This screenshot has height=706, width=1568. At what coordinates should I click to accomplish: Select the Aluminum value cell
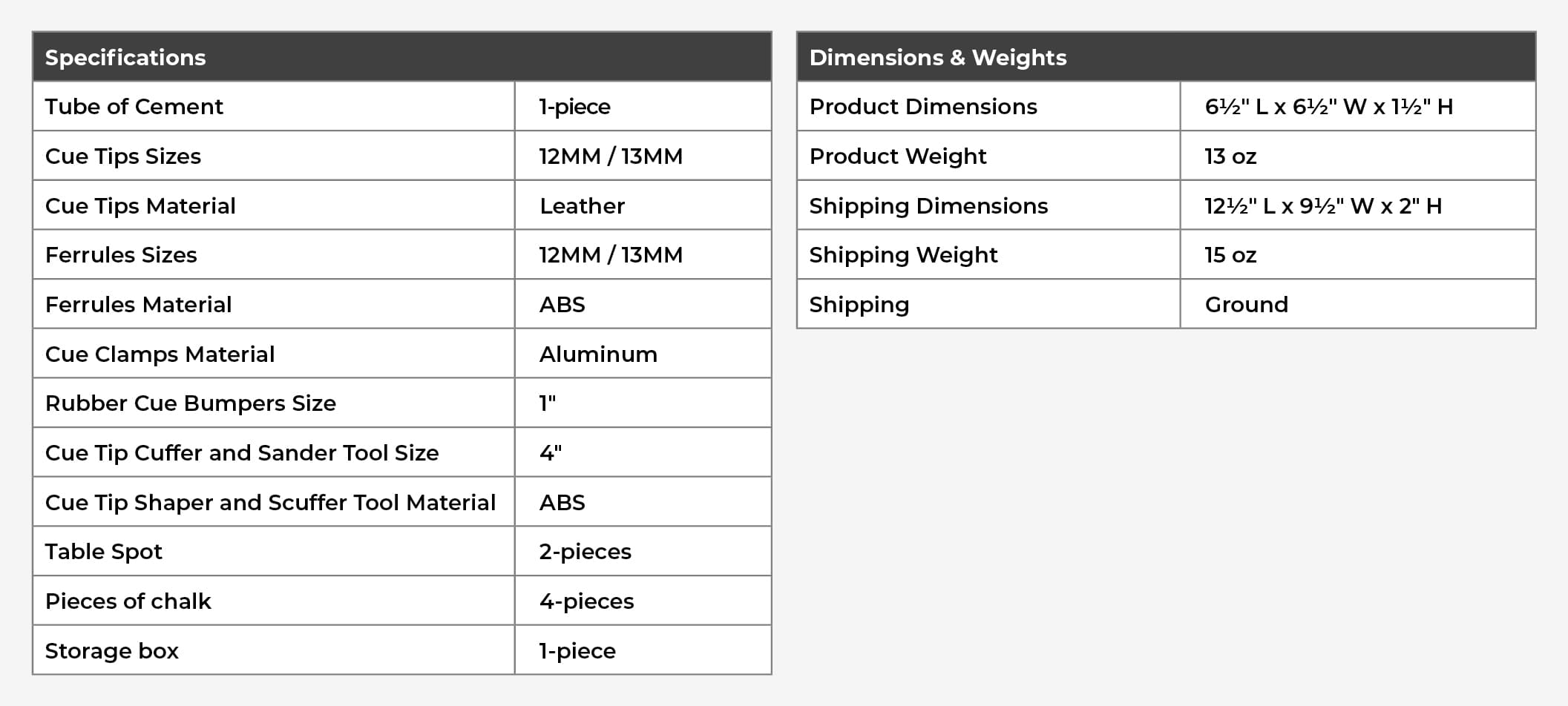click(x=598, y=354)
